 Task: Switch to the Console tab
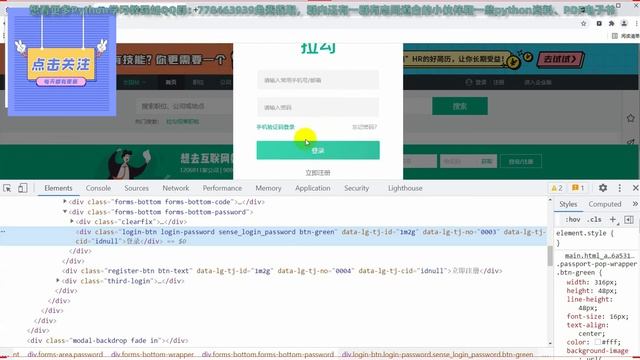pyautogui.click(x=98, y=188)
